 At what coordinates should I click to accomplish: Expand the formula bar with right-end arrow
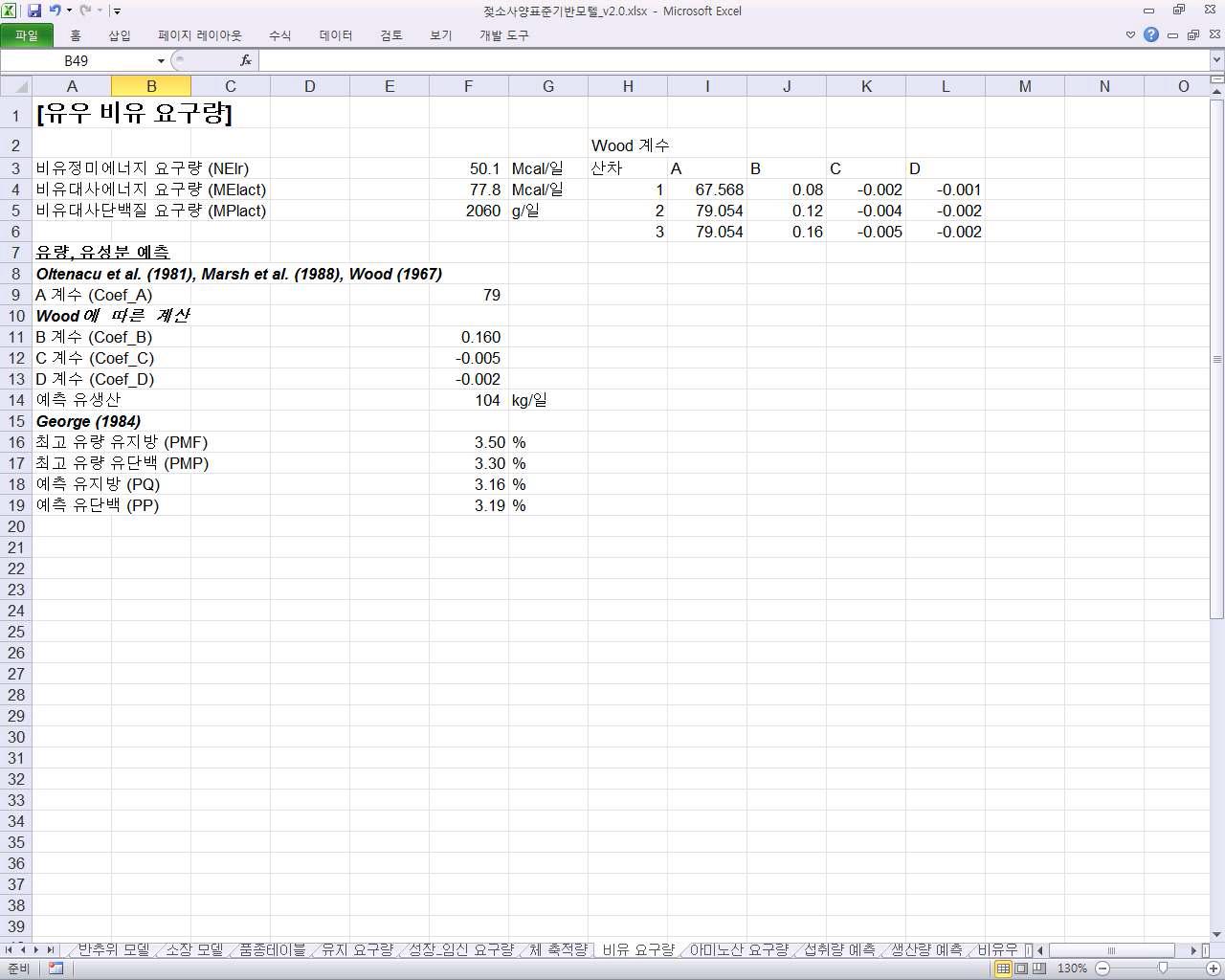tap(1216, 60)
